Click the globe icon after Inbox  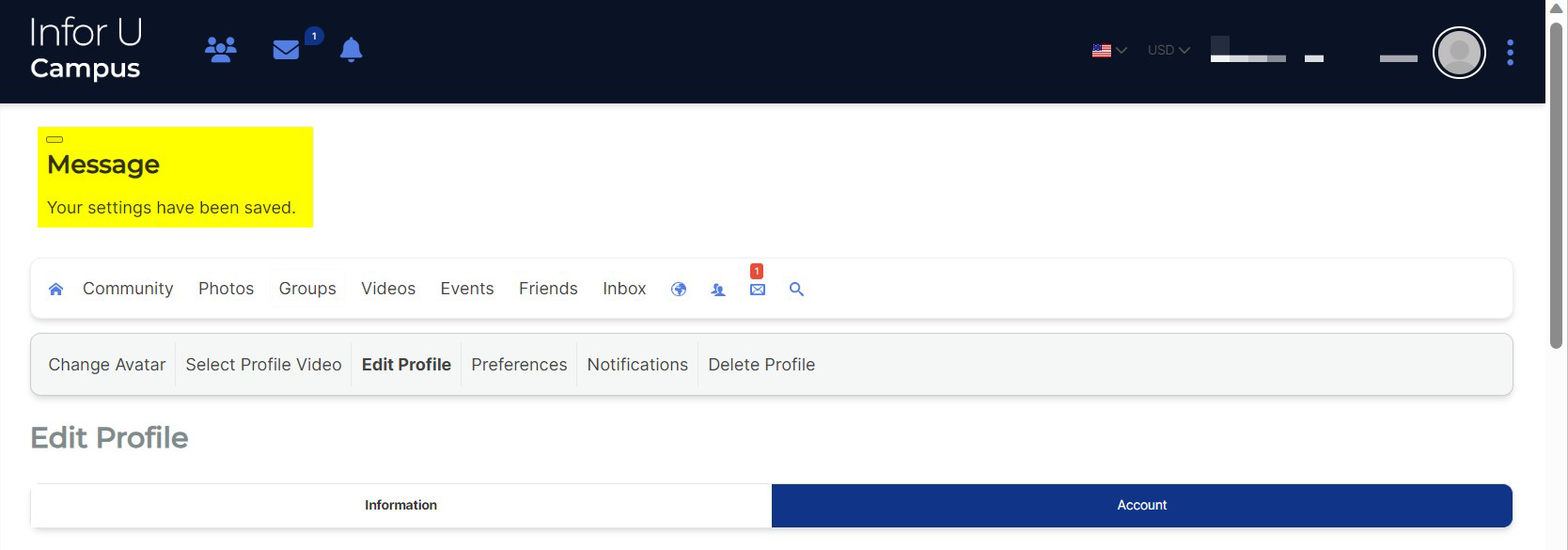point(678,290)
